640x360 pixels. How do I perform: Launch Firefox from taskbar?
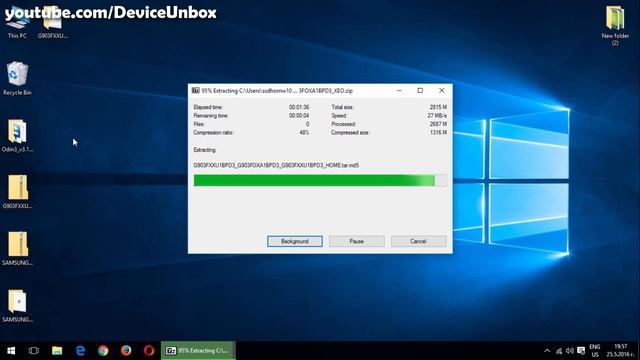click(x=126, y=351)
